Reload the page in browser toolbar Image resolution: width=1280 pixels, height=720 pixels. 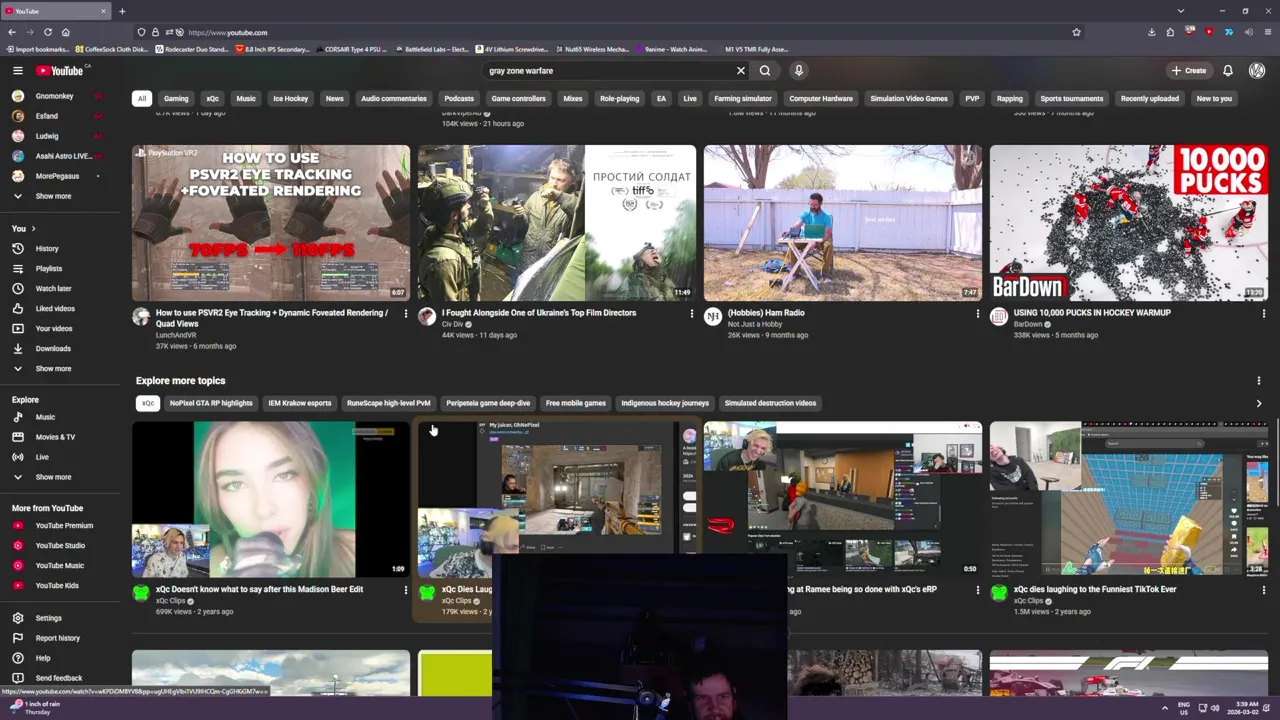click(47, 32)
